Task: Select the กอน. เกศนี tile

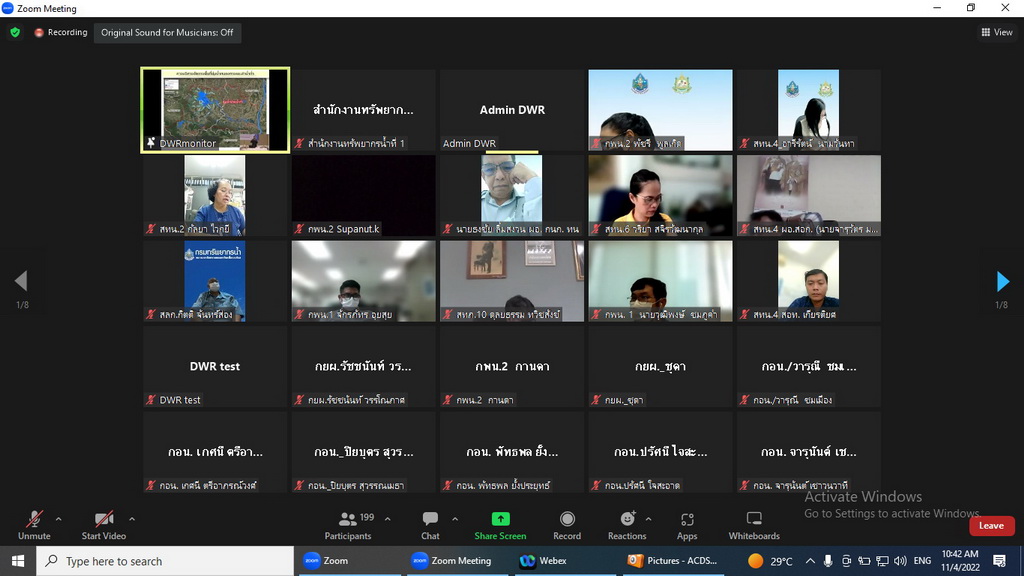Action: tap(215, 452)
